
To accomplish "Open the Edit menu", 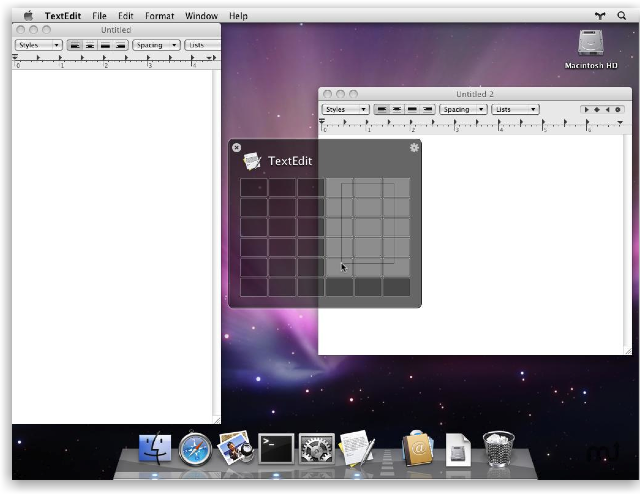I will click(x=125, y=16).
